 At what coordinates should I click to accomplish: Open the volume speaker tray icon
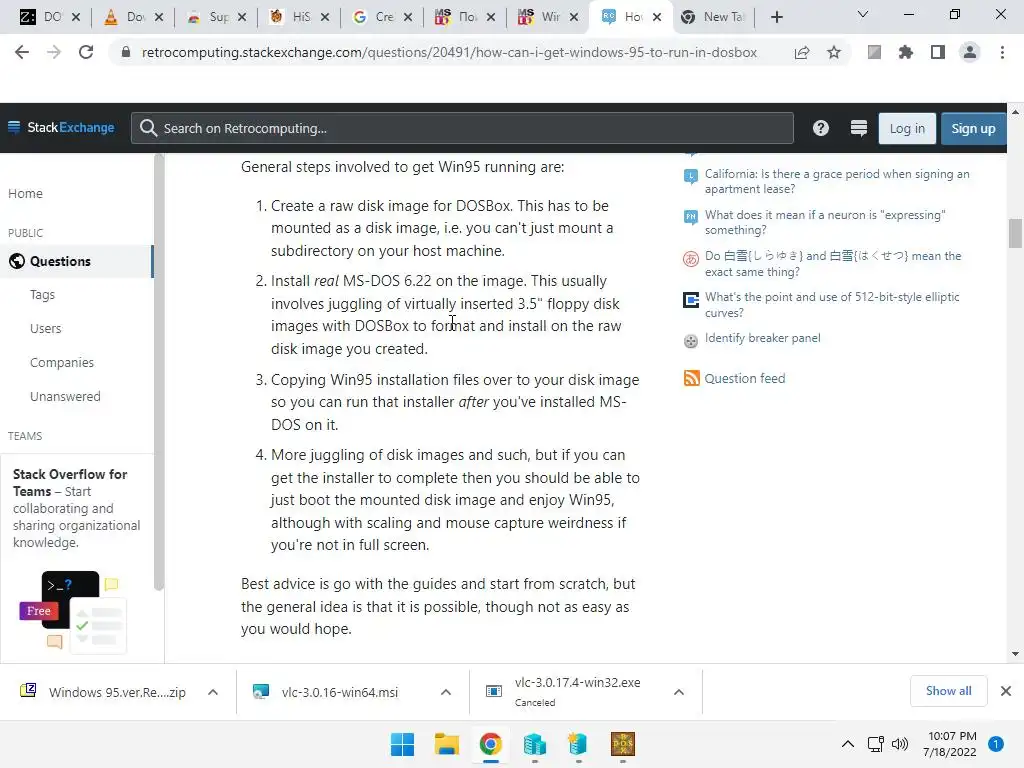(x=900, y=744)
